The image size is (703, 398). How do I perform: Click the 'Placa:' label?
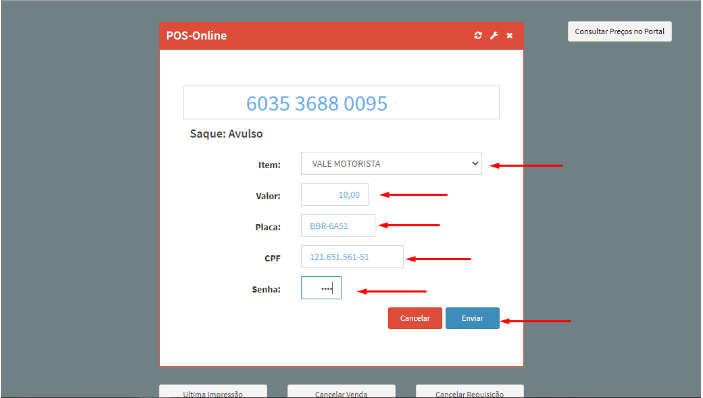click(x=268, y=227)
